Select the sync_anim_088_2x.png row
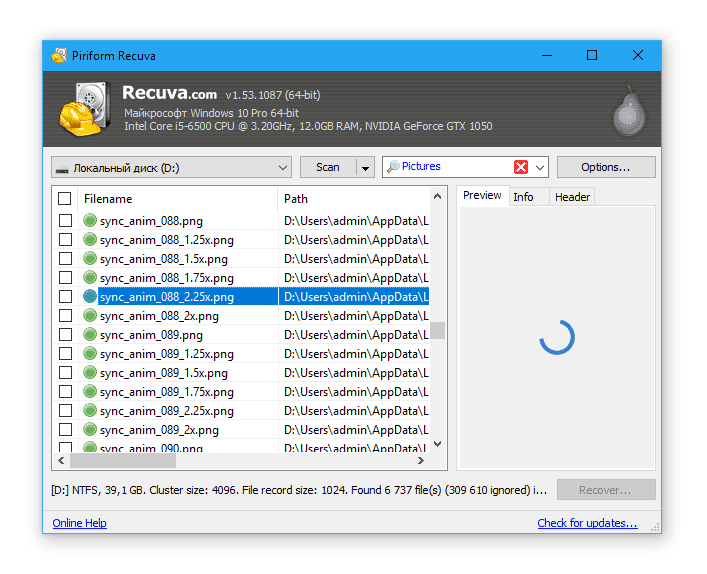 click(243, 316)
